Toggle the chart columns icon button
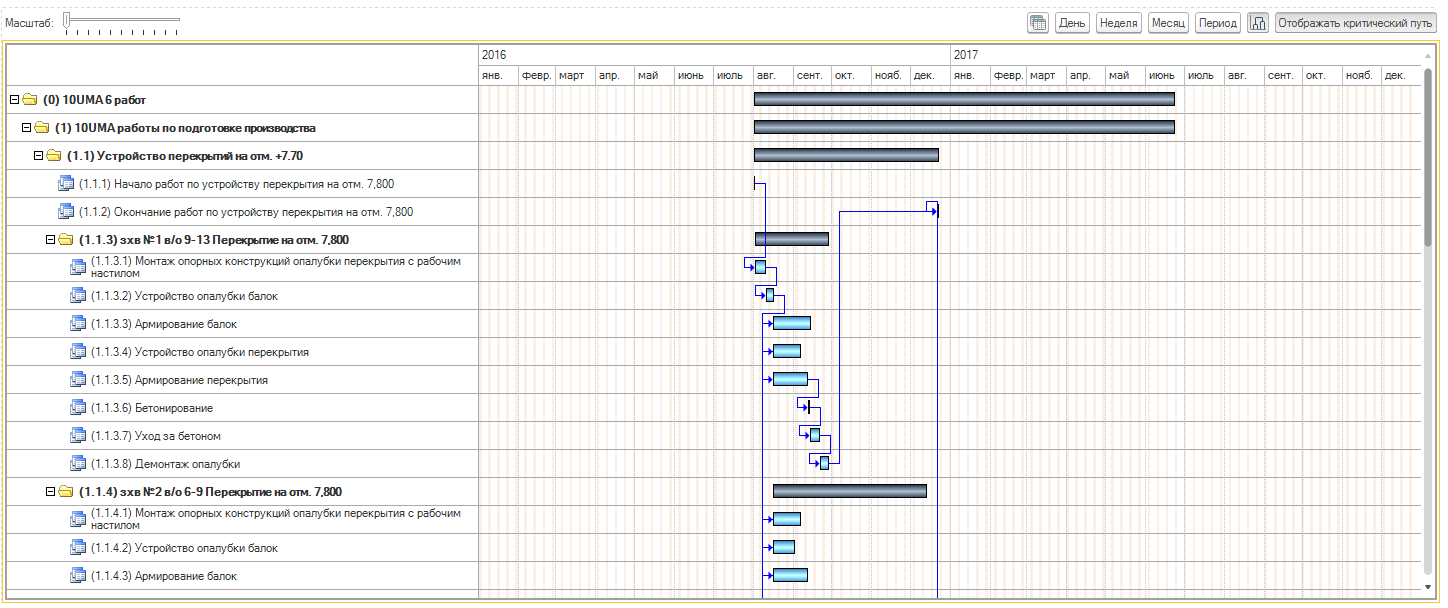The image size is (1448, 608). (x=1258, y=23)
